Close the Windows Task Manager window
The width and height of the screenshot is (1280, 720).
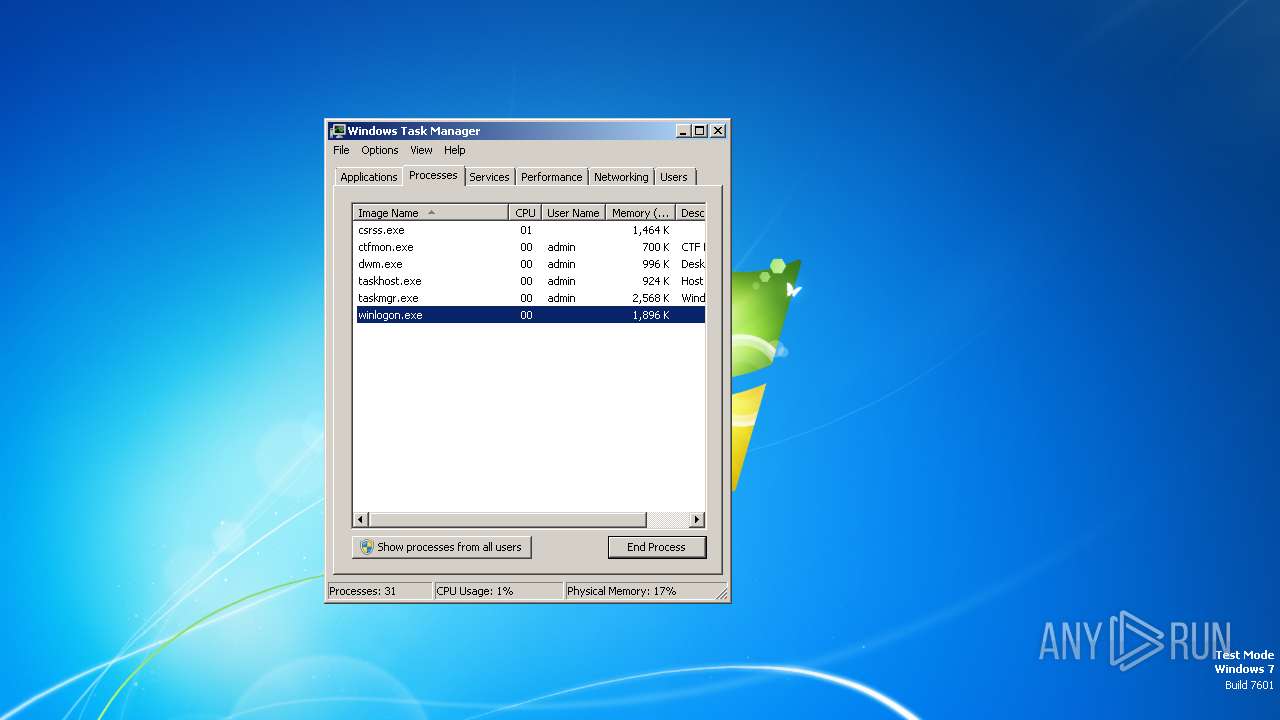pos(718,131)
